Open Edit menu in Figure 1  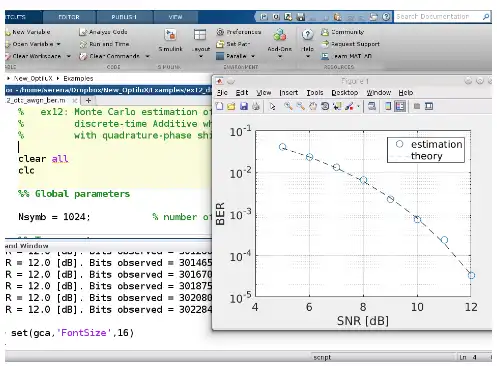click(x=242, y=93)
